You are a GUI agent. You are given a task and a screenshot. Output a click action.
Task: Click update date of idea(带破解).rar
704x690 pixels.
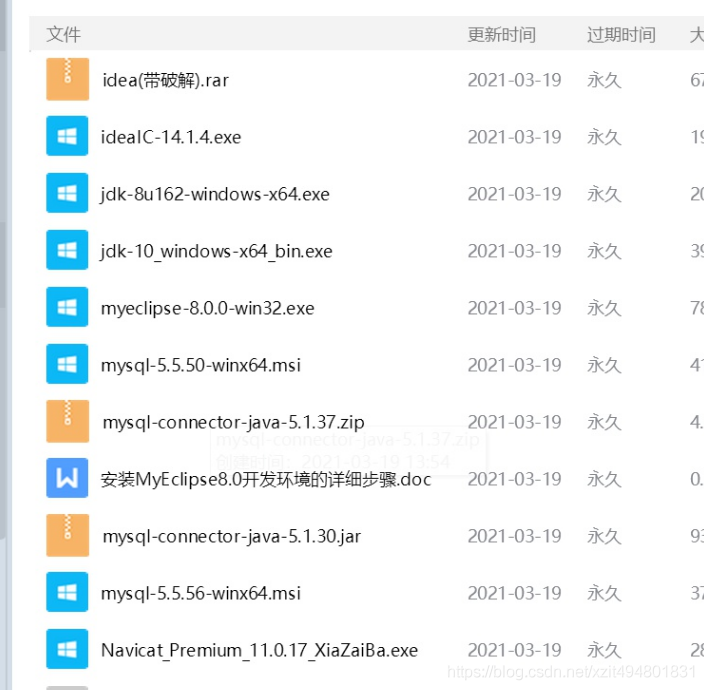tap(515, 80)
